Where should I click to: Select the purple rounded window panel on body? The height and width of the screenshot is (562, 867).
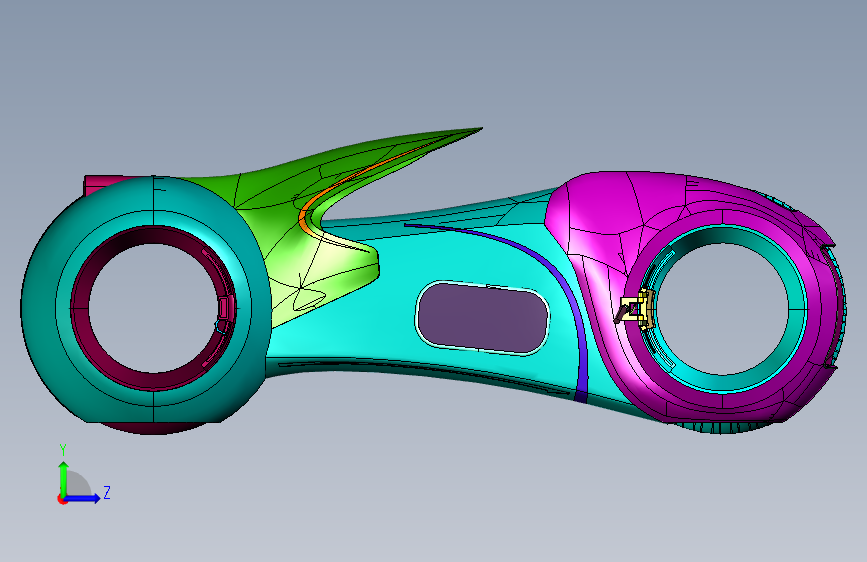(482, 318)
